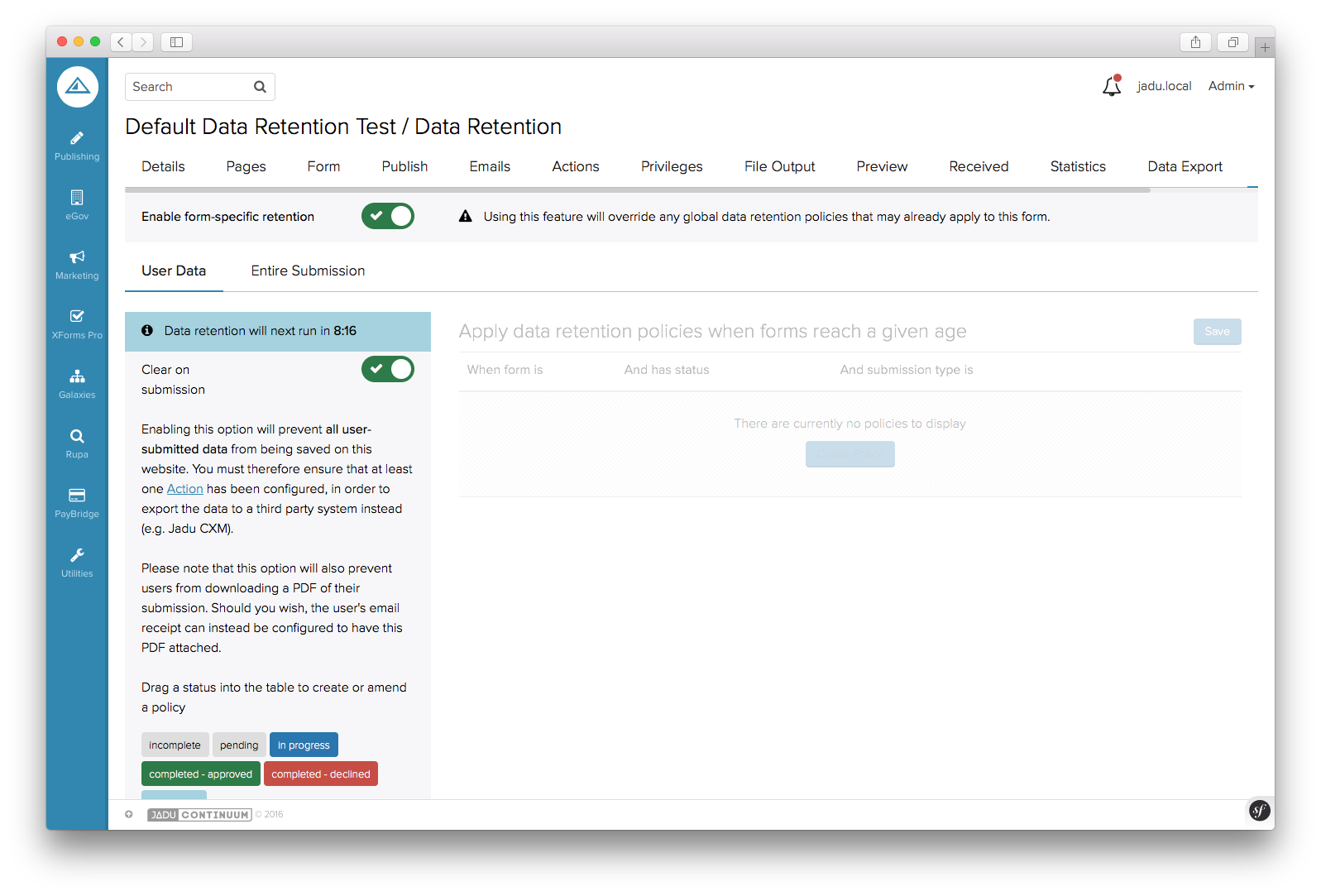Open PayBridge card icon
Screen dimensions: 1321x896
click(x=77, y=503)
